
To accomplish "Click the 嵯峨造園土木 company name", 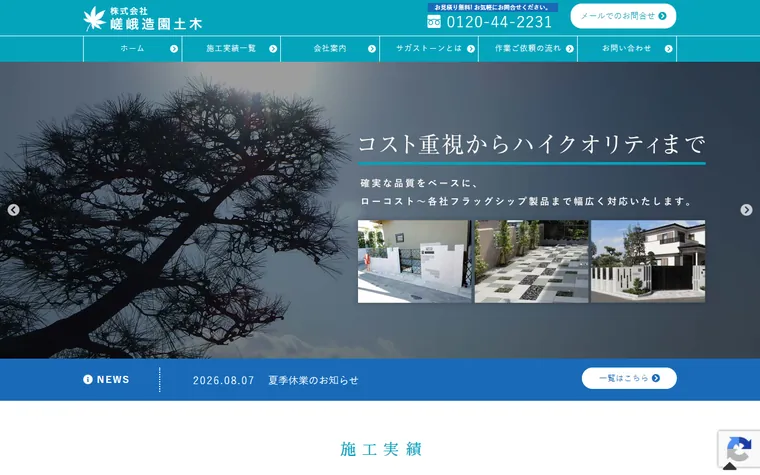I will pyautogui.click(x=156, y=24).
